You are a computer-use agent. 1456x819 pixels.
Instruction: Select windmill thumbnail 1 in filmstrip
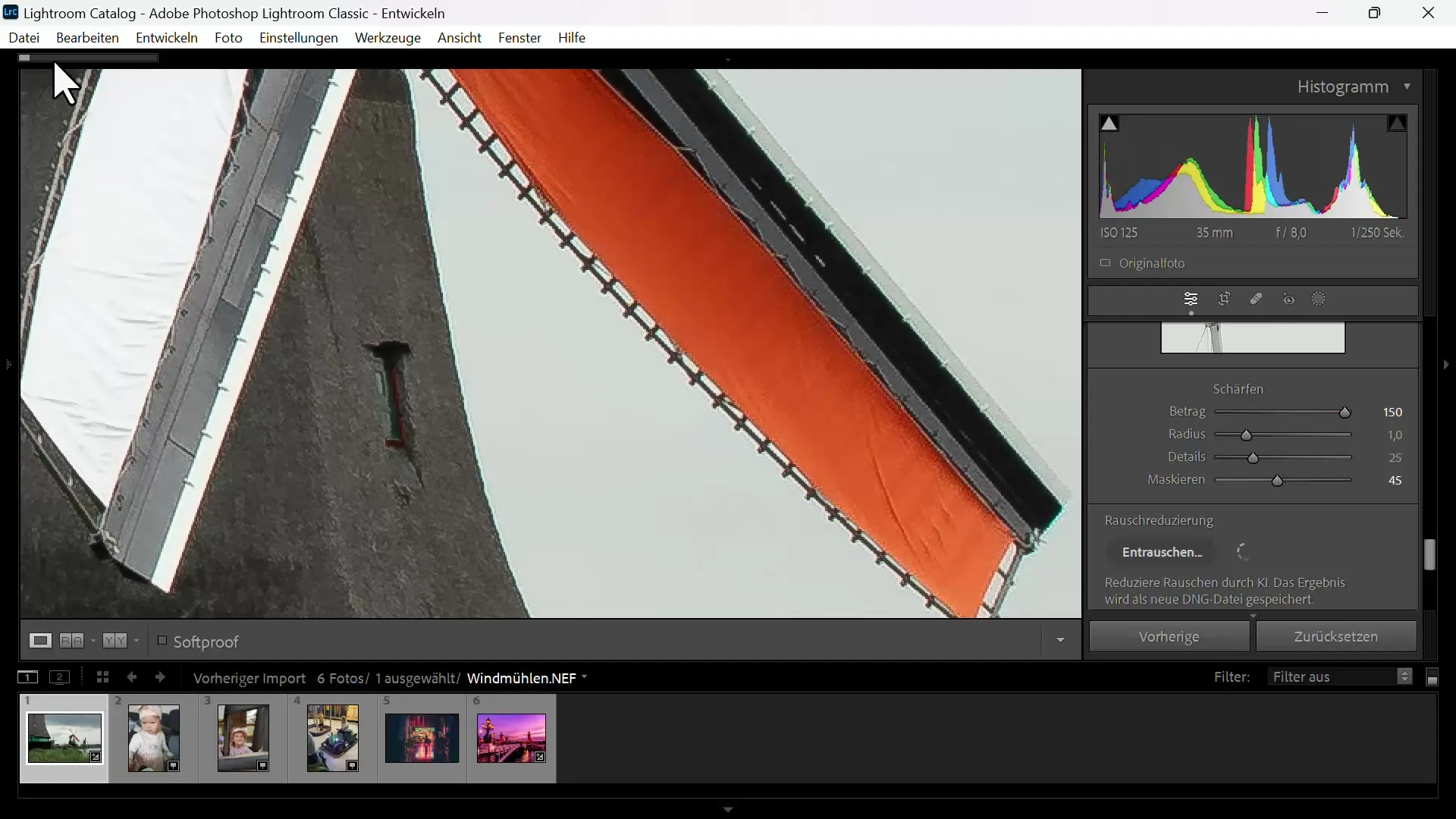pyautogui.click(x=64, y=738)
